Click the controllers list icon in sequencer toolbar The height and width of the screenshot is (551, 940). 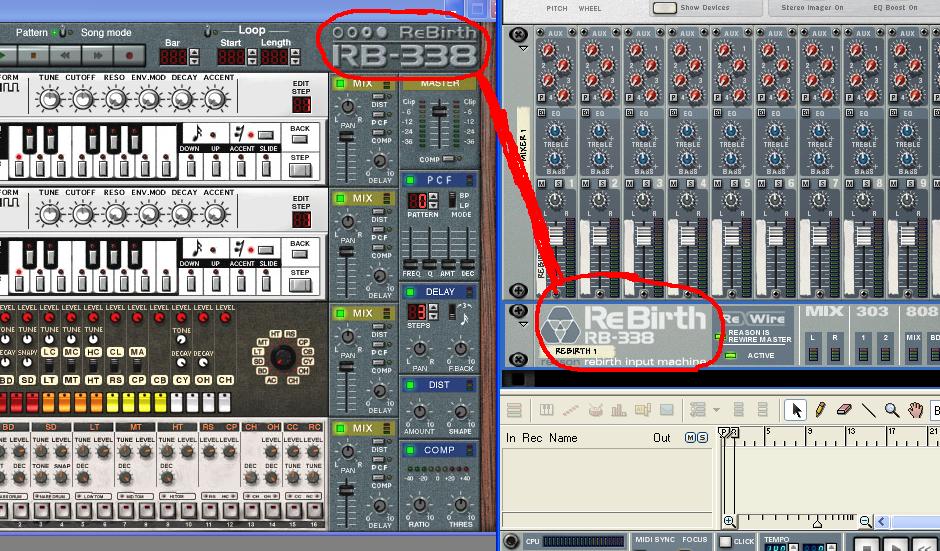coord(698,410)
